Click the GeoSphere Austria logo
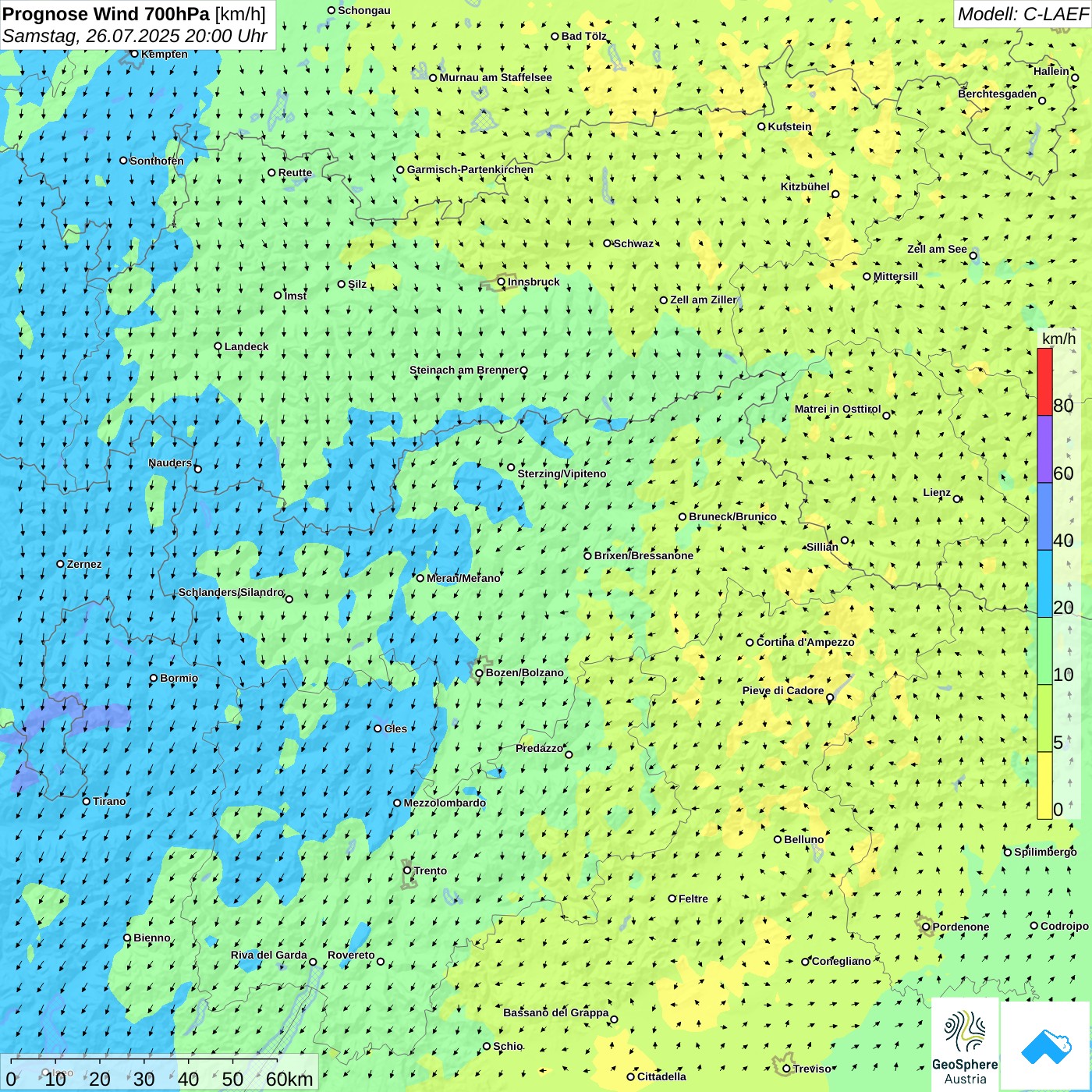This screenshot has width=1092, height=1092. tap(965, 1047)
